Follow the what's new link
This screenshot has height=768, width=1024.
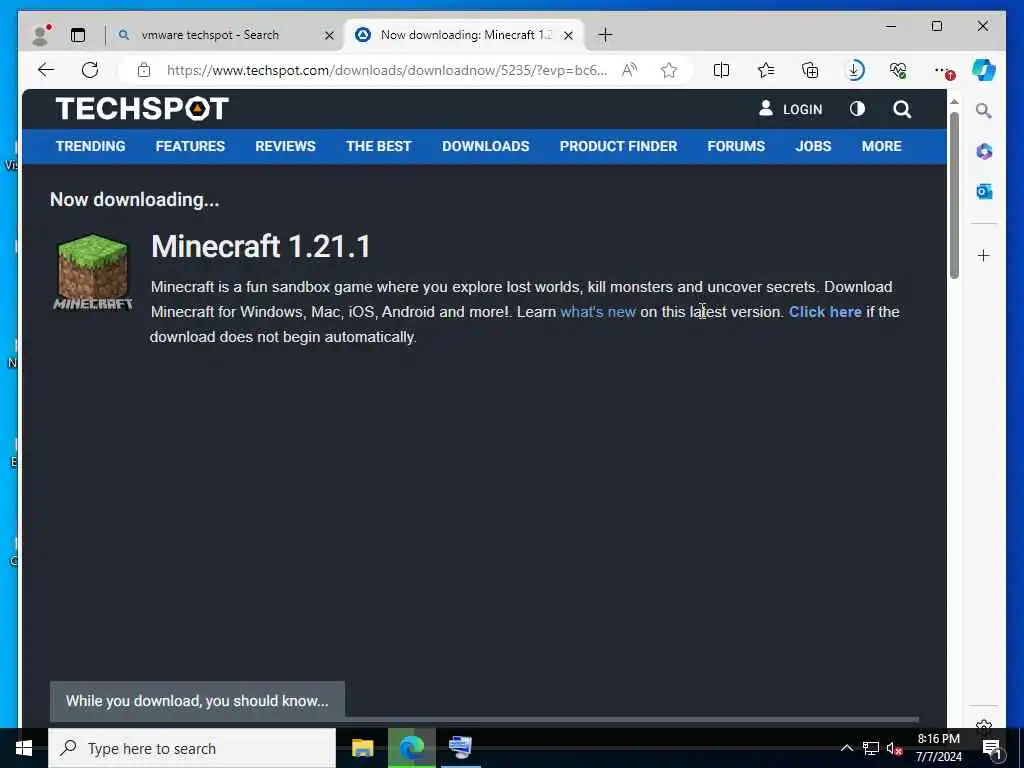(x=598, y=312)
